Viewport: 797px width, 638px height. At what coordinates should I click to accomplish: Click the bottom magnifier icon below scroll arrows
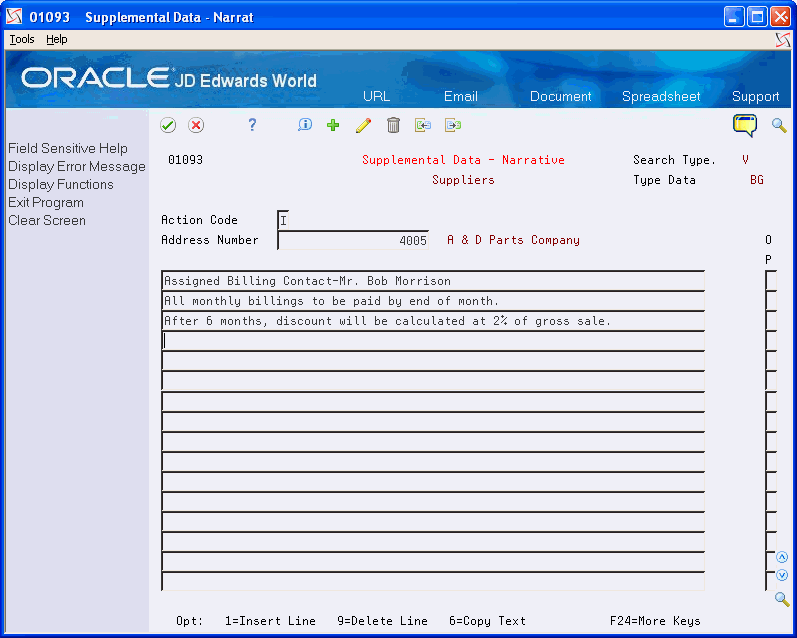782,599
